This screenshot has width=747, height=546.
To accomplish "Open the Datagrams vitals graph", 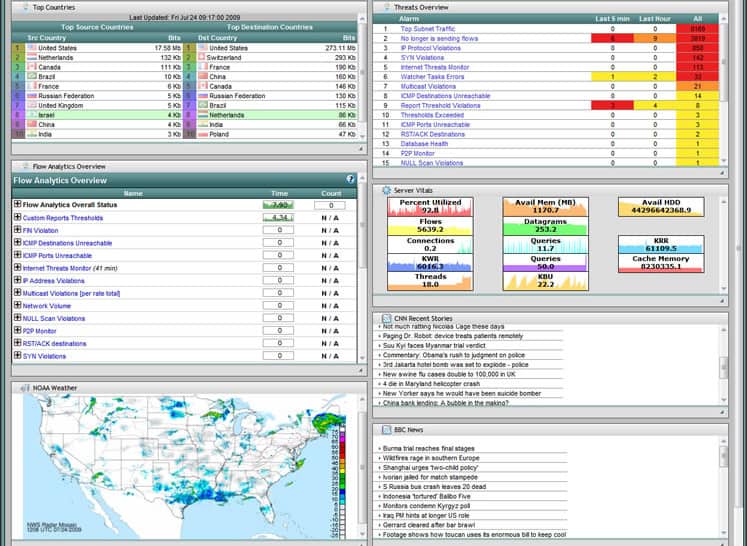I will 545,226.
